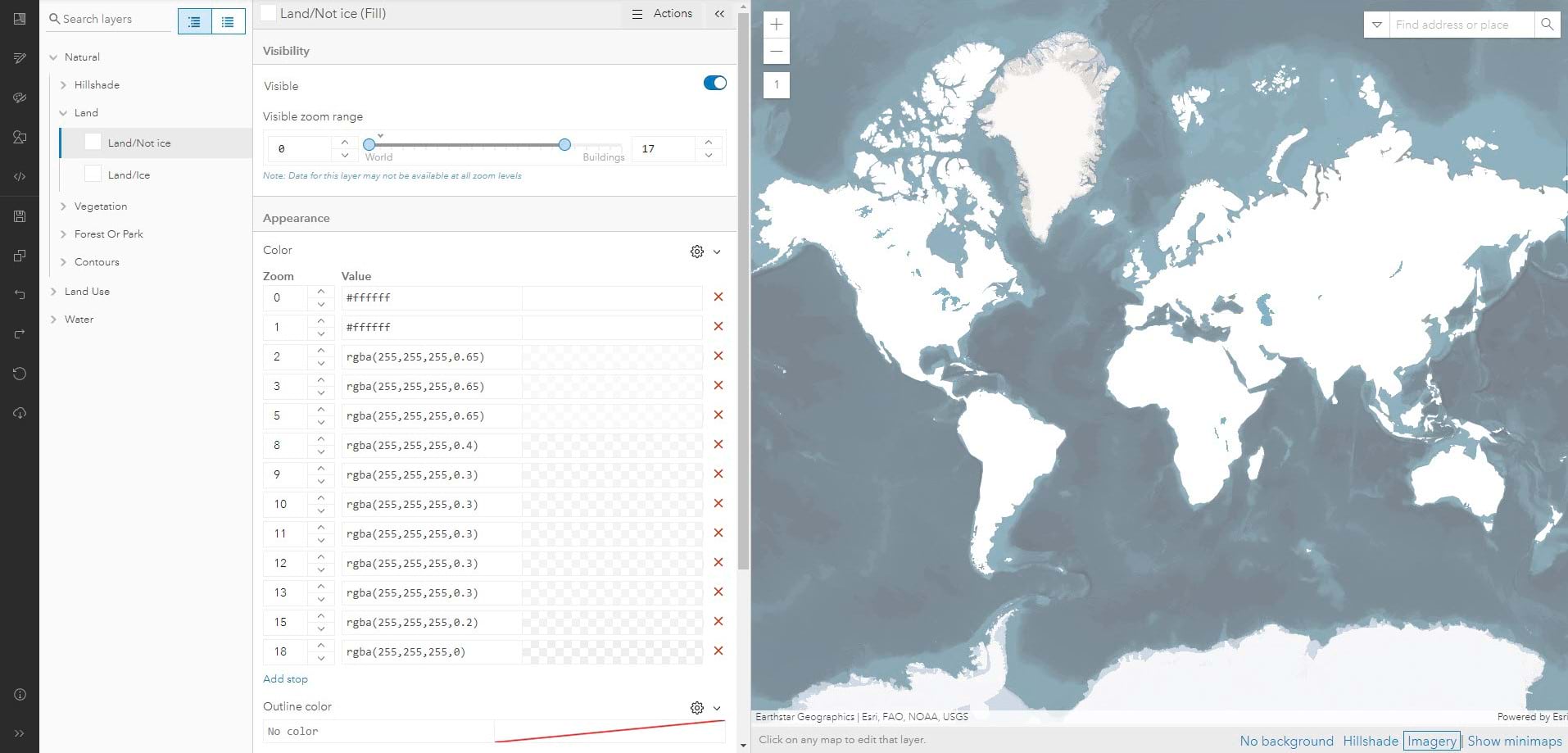Undo the last change
Image resolution: width=1568 pixels, height=753 pixels.
tap(20, 295)
